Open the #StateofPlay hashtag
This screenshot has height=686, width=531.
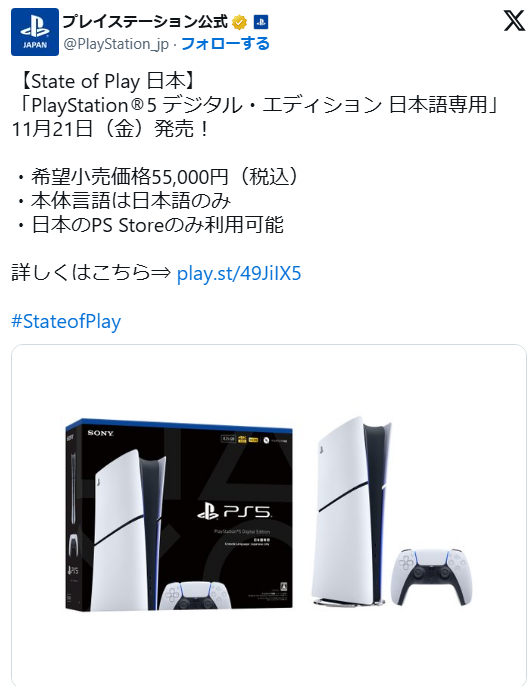(x=66, y=322)
